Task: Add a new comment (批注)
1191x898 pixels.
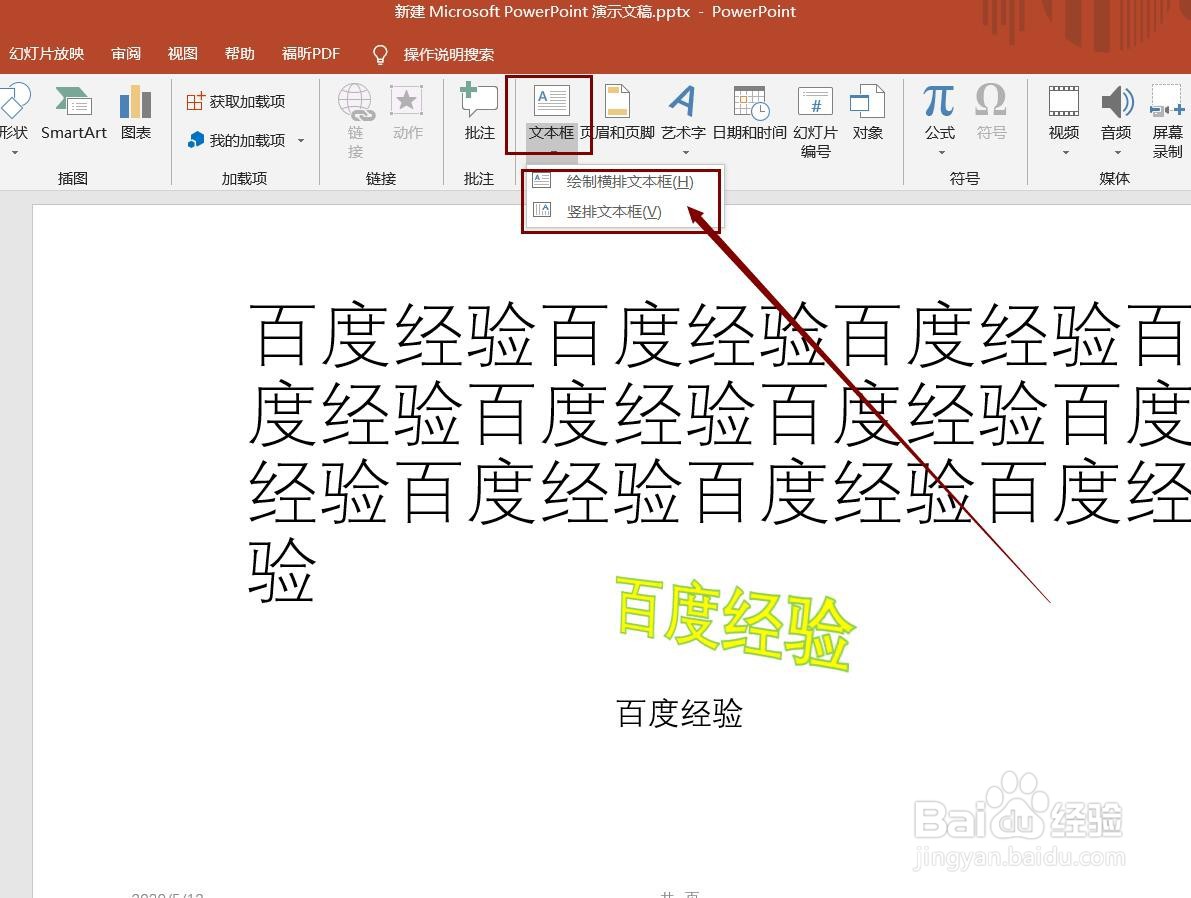Action: click(479, 112)
